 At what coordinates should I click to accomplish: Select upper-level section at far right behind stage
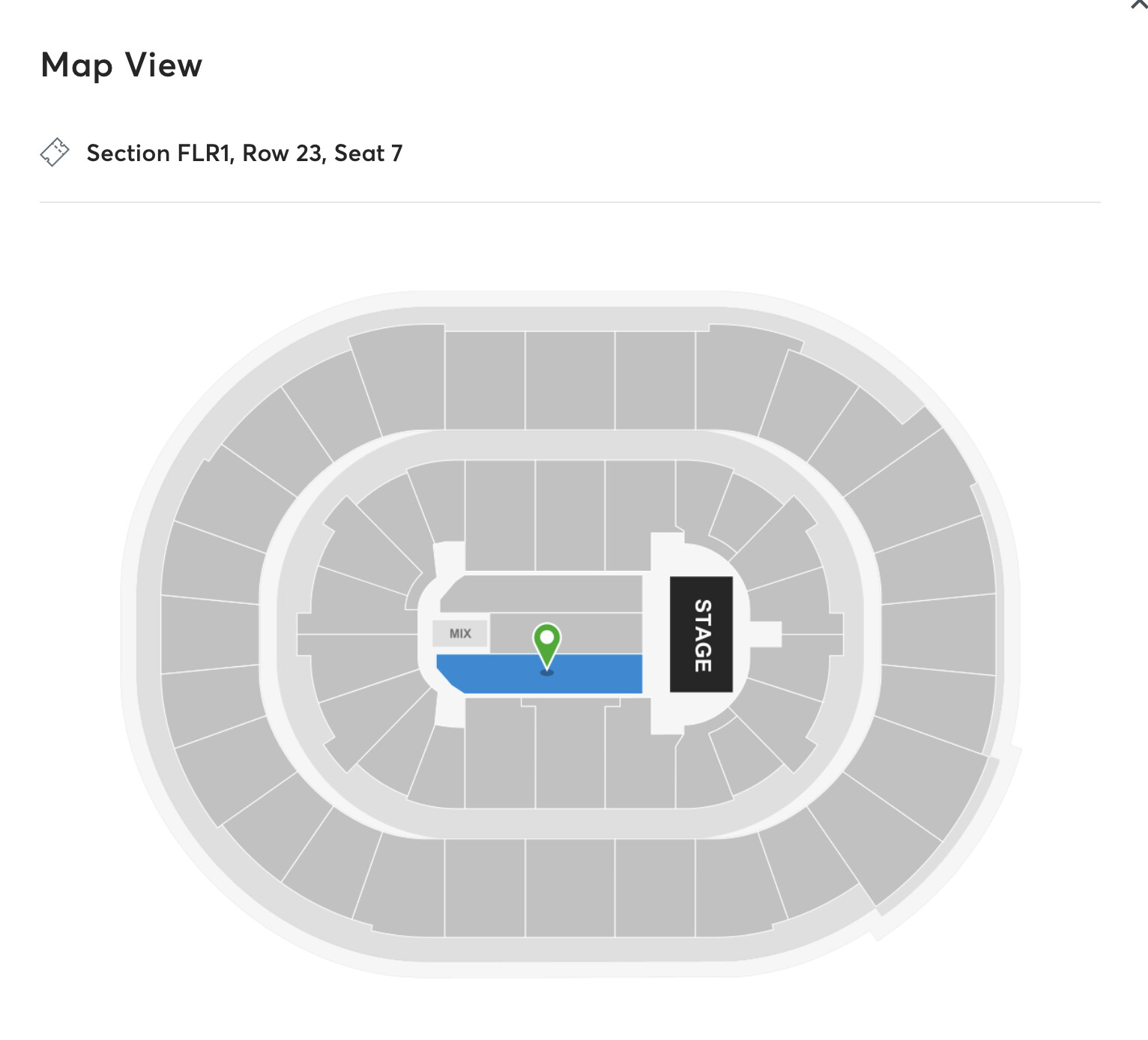coord(939,635)
